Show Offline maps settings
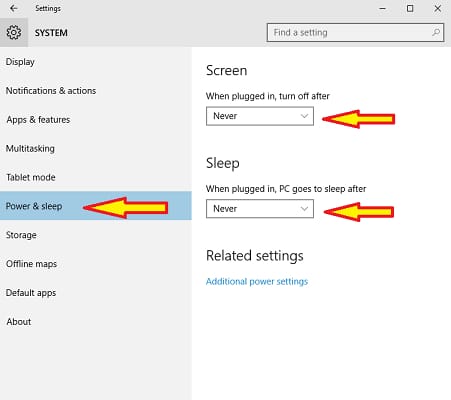The image size is (451, 400). 31,264
